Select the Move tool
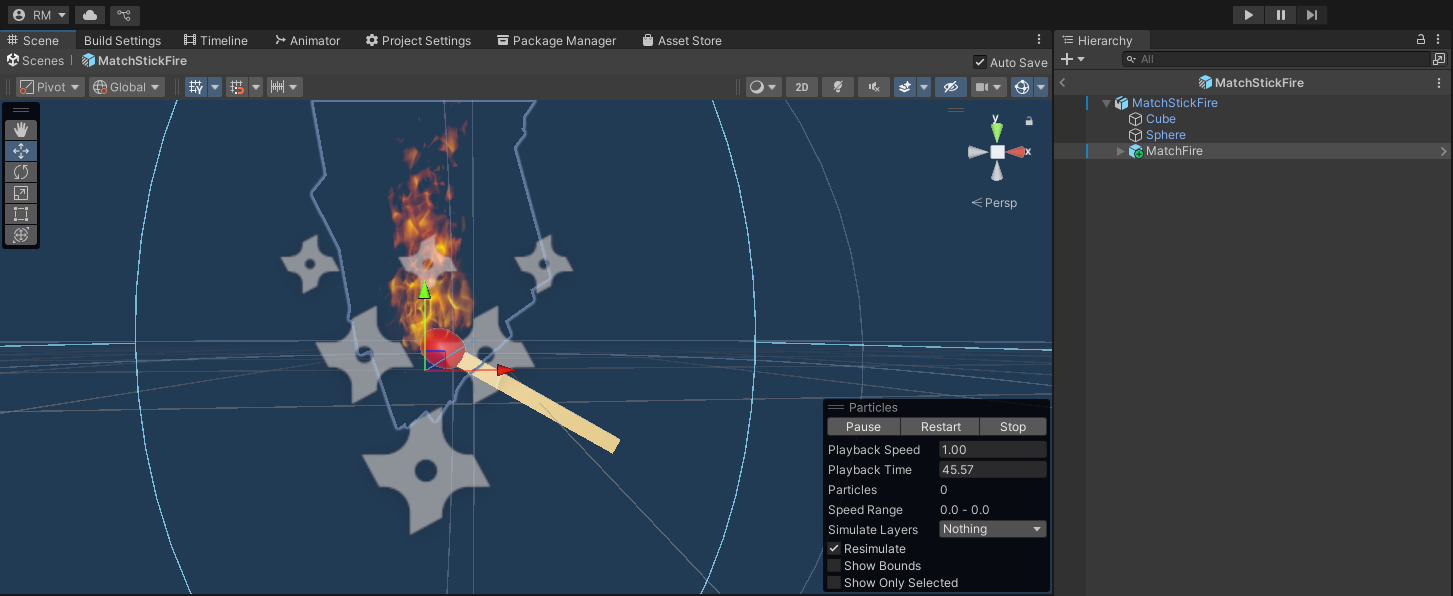Image resolution: width=1453 pixels, height=596 pixels. pos(21,151)
